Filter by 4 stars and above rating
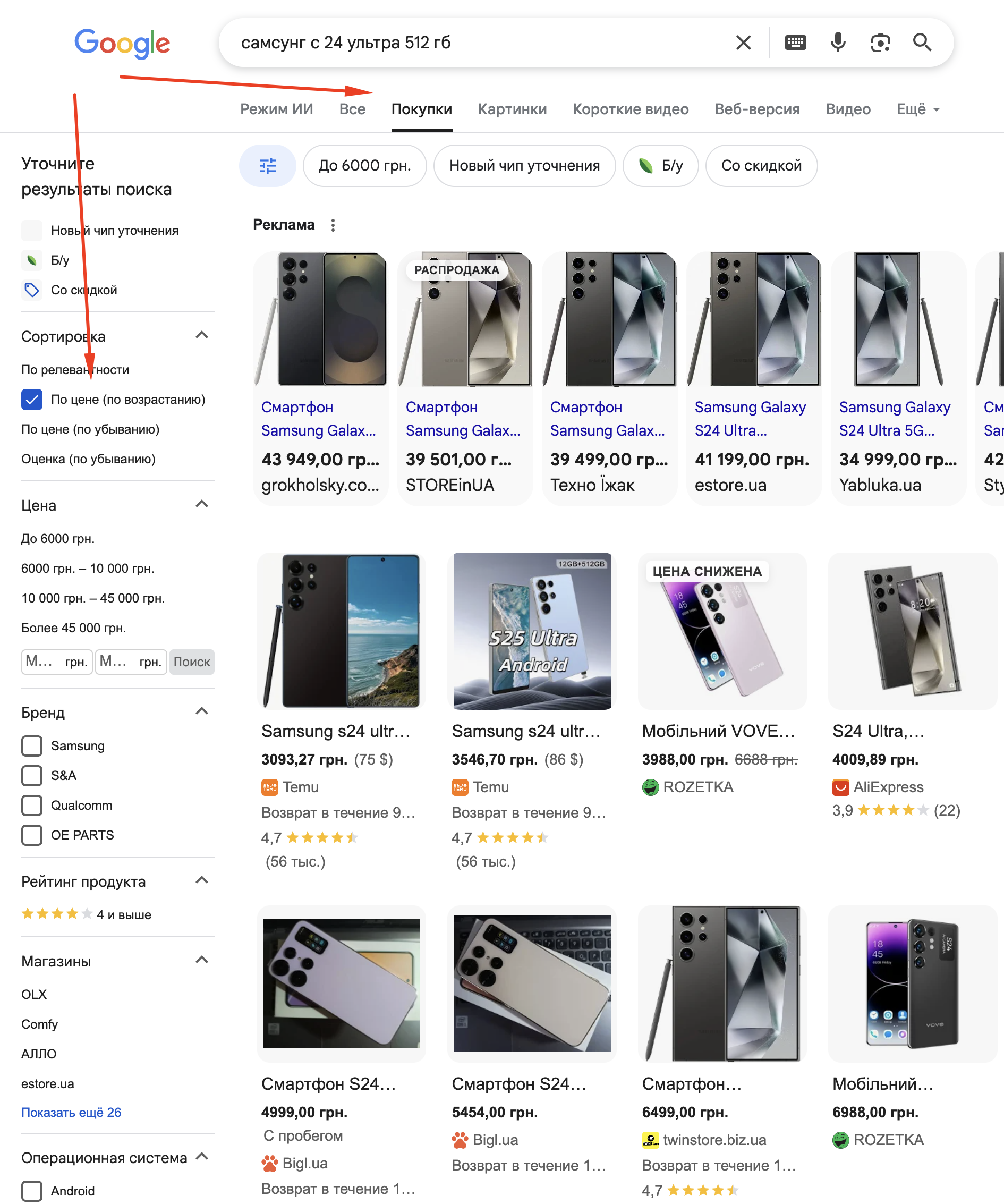 pos(86,914)
